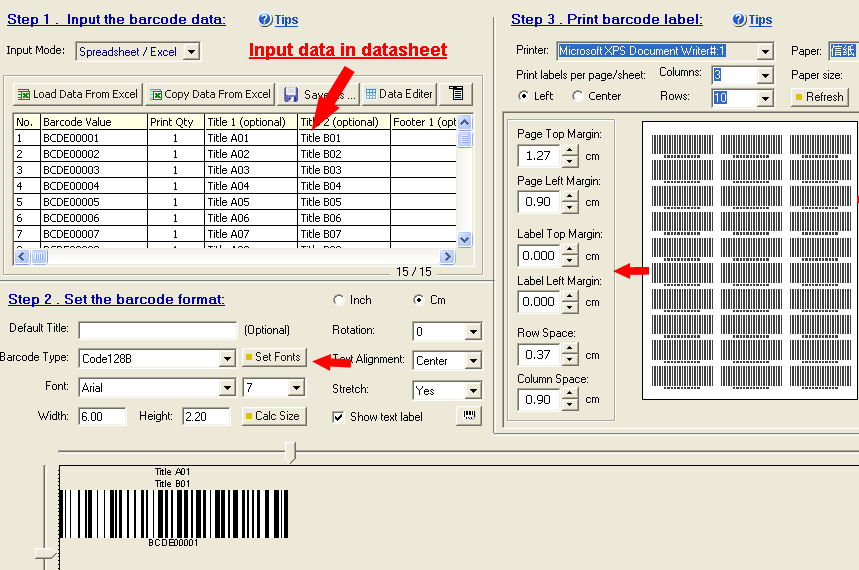Expand the Barcode Type dropdown
The width and height of the screenshot is (859, 570).
point(227,359)
